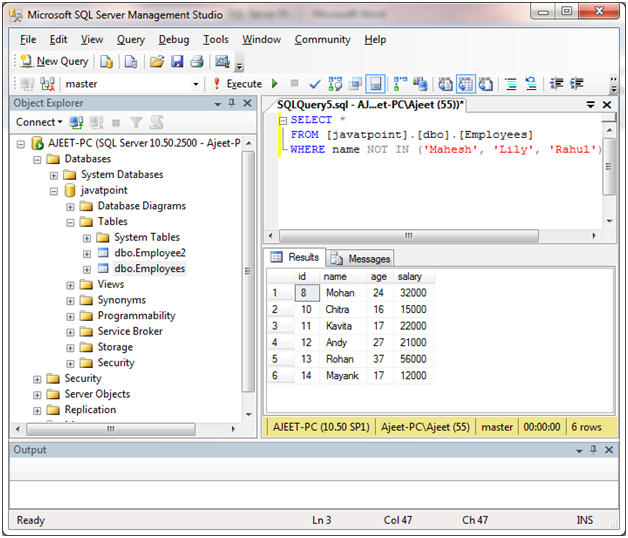This screenshot has width=628, height=538.
Task: Select Results to Grid icon
Action: [x=465, y=84]
